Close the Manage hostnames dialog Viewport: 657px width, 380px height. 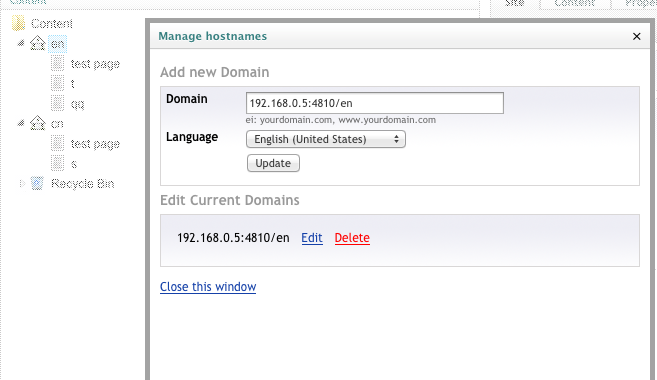click(636, 36)
